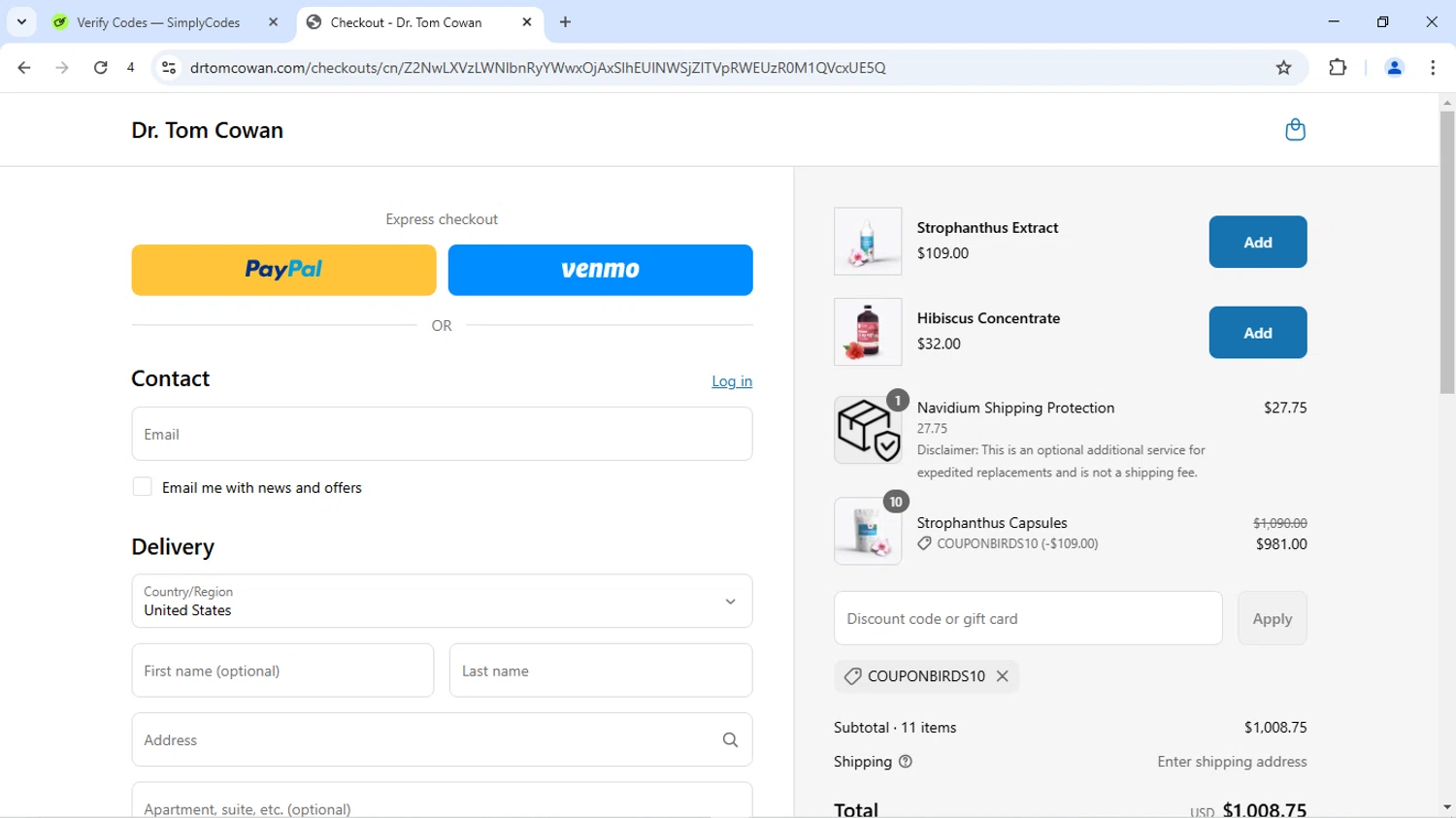Click the Hibiscus Concentrate product thumbnail
The image size is (1456, 818).
point(868,332)
